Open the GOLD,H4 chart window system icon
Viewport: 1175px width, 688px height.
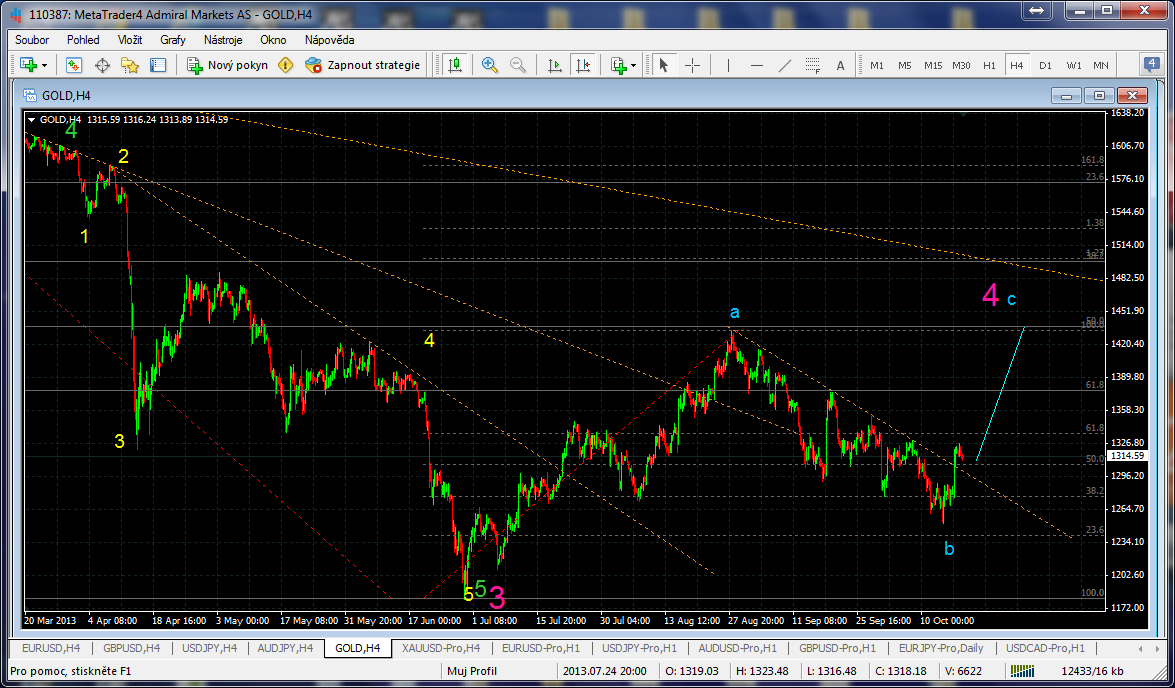point(30,95)
